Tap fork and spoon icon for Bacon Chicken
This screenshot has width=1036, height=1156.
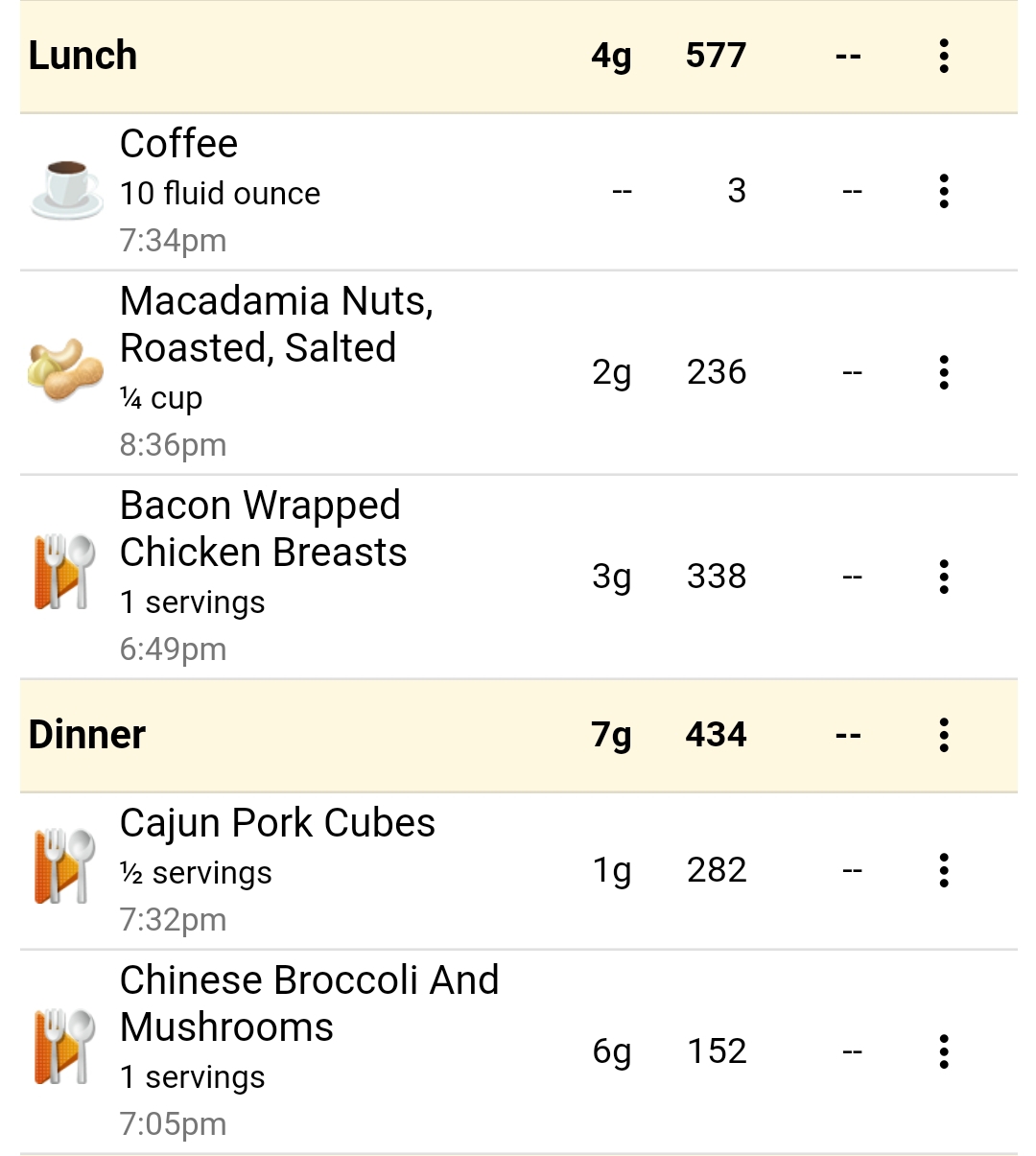[65, 572]
